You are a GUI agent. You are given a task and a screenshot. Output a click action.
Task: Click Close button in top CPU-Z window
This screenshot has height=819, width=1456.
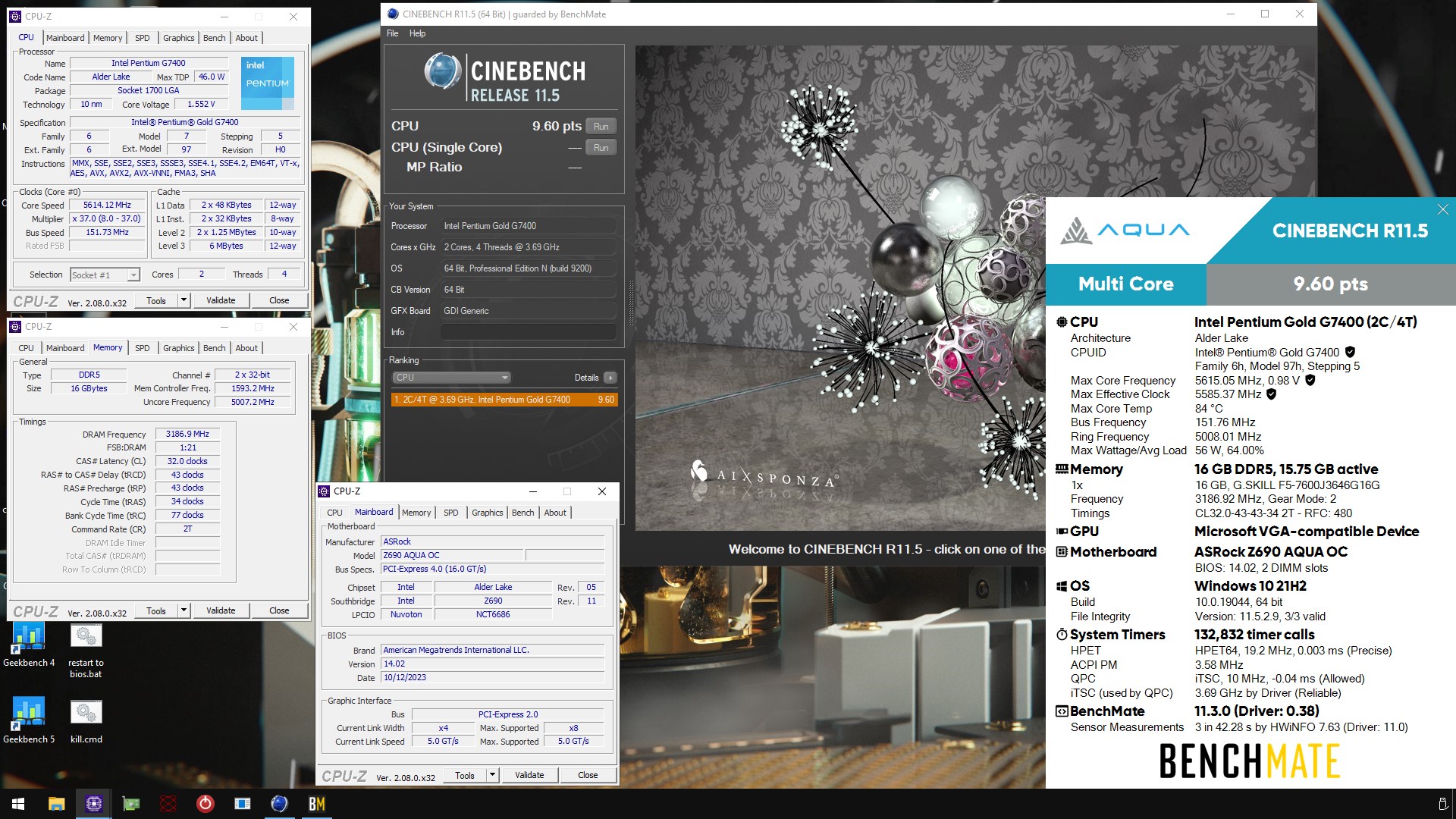click(279, 300)
